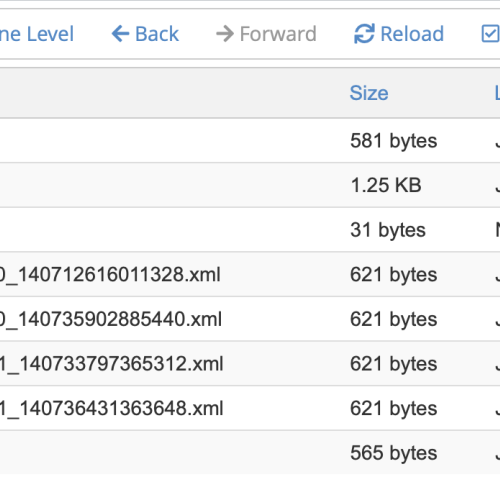500x500 pixels.
Task: Click the 565 bytes row
Action: [250, 453]
